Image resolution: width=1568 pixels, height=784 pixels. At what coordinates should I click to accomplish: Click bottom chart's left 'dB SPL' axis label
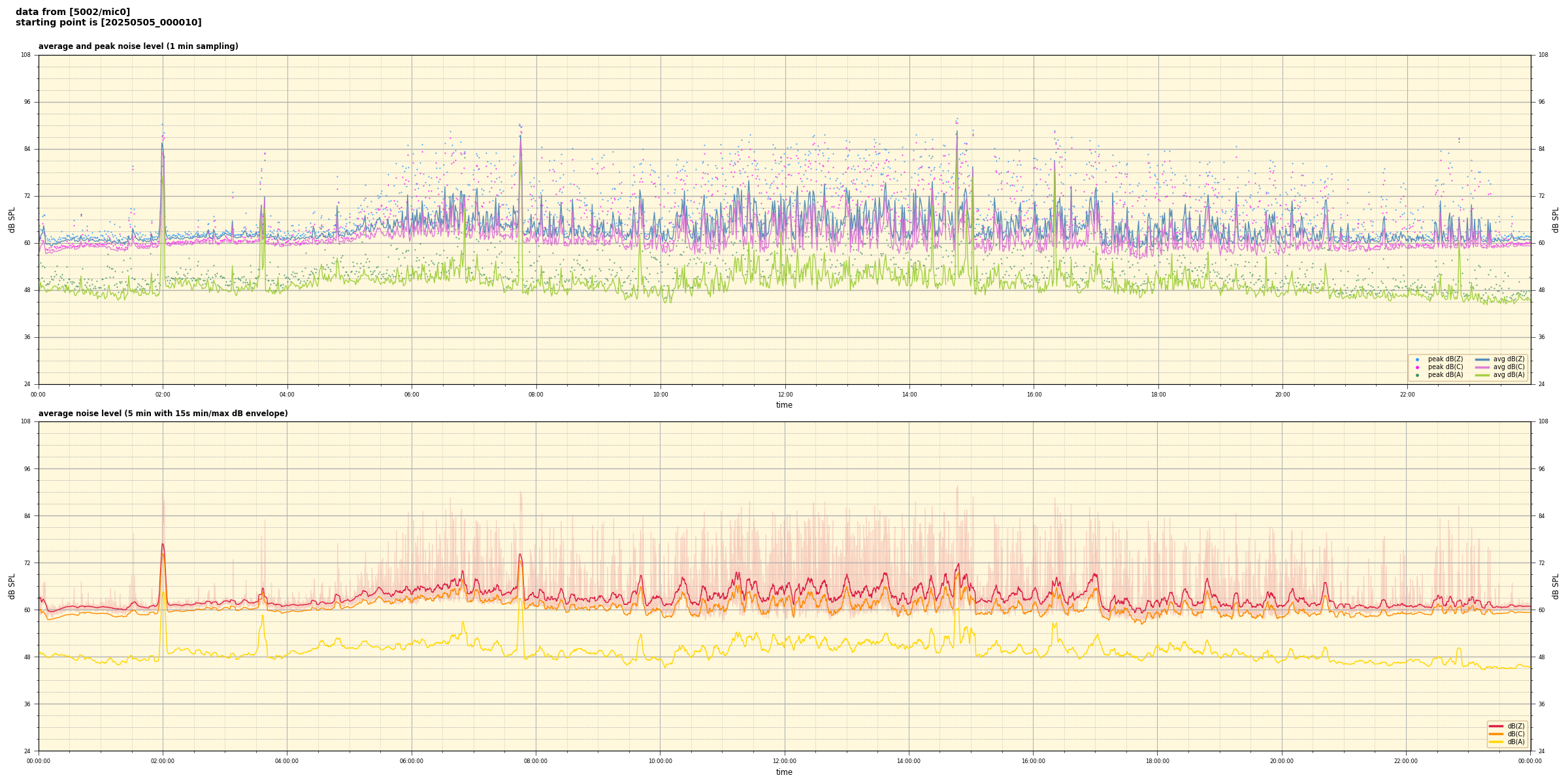pos(12,586)
